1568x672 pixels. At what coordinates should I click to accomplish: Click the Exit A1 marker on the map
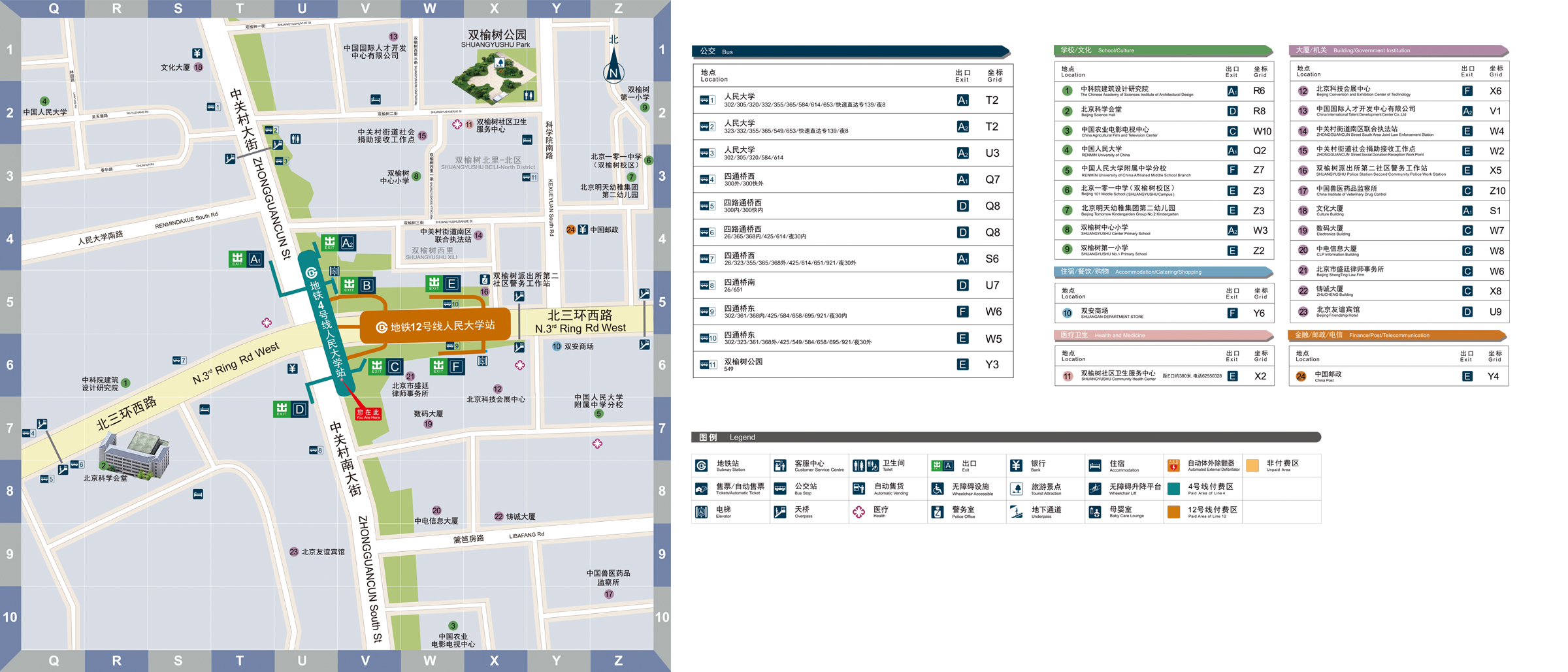click(x=246, y=259)
